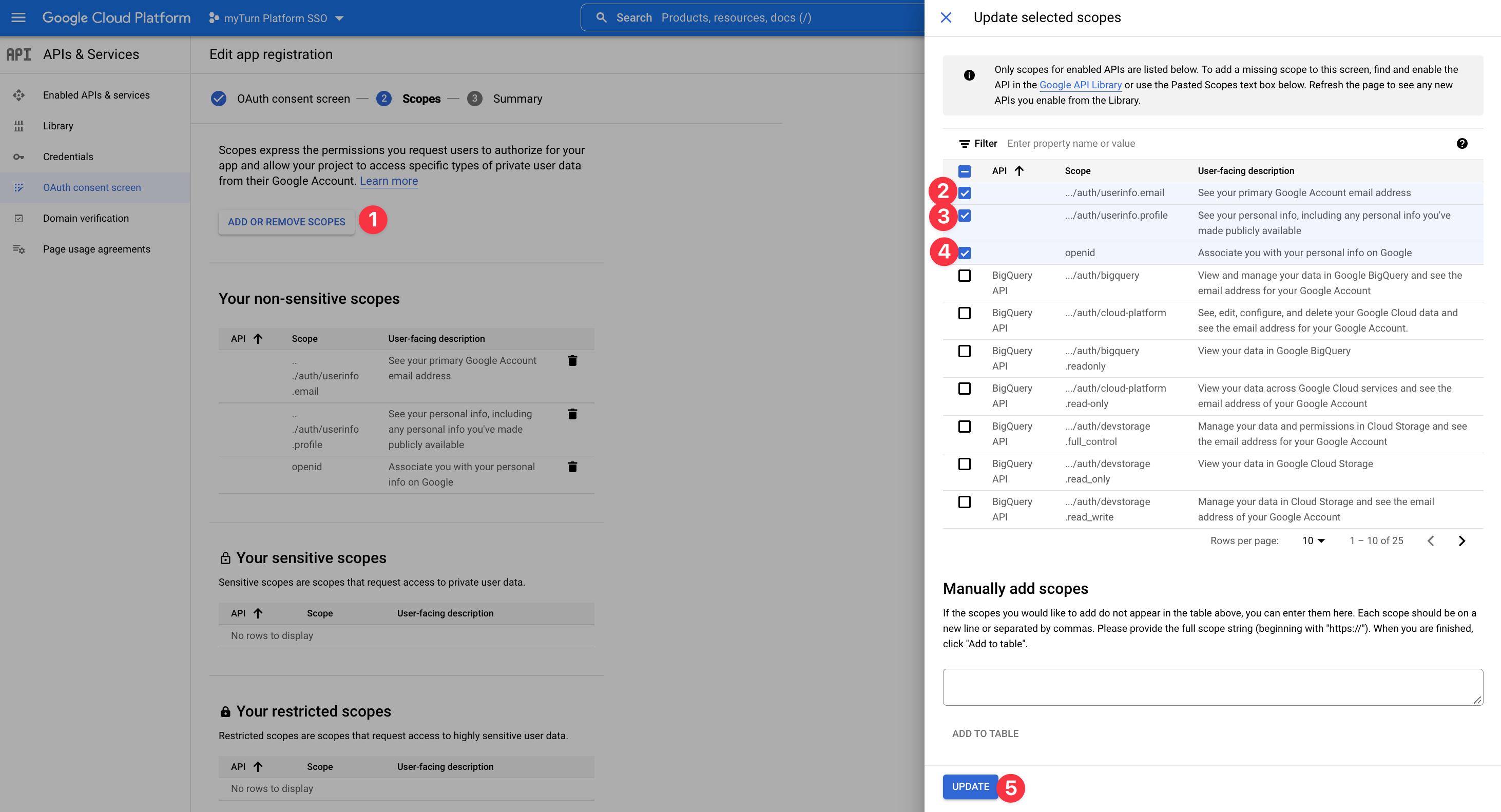The image size is (1501, 812).
Task: Go to previous page of scopes
Action: click(1431, 540)
